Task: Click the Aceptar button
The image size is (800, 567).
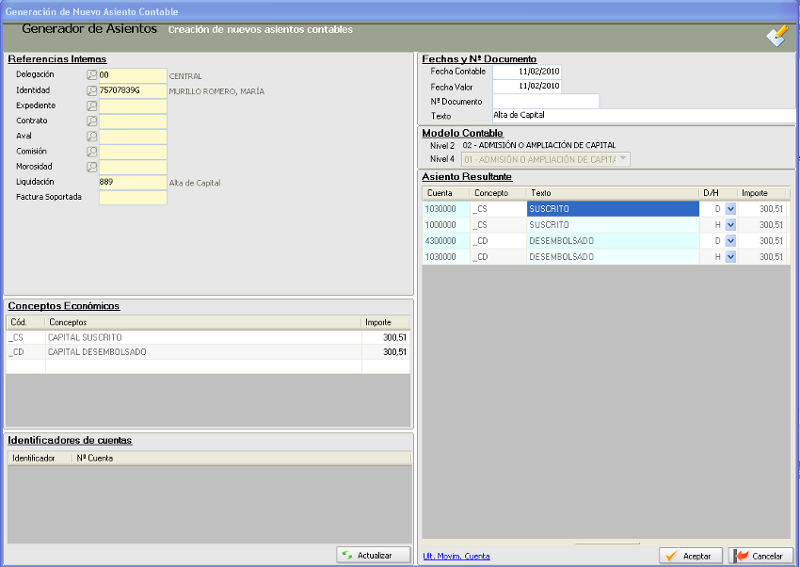Action: [691, 556]
